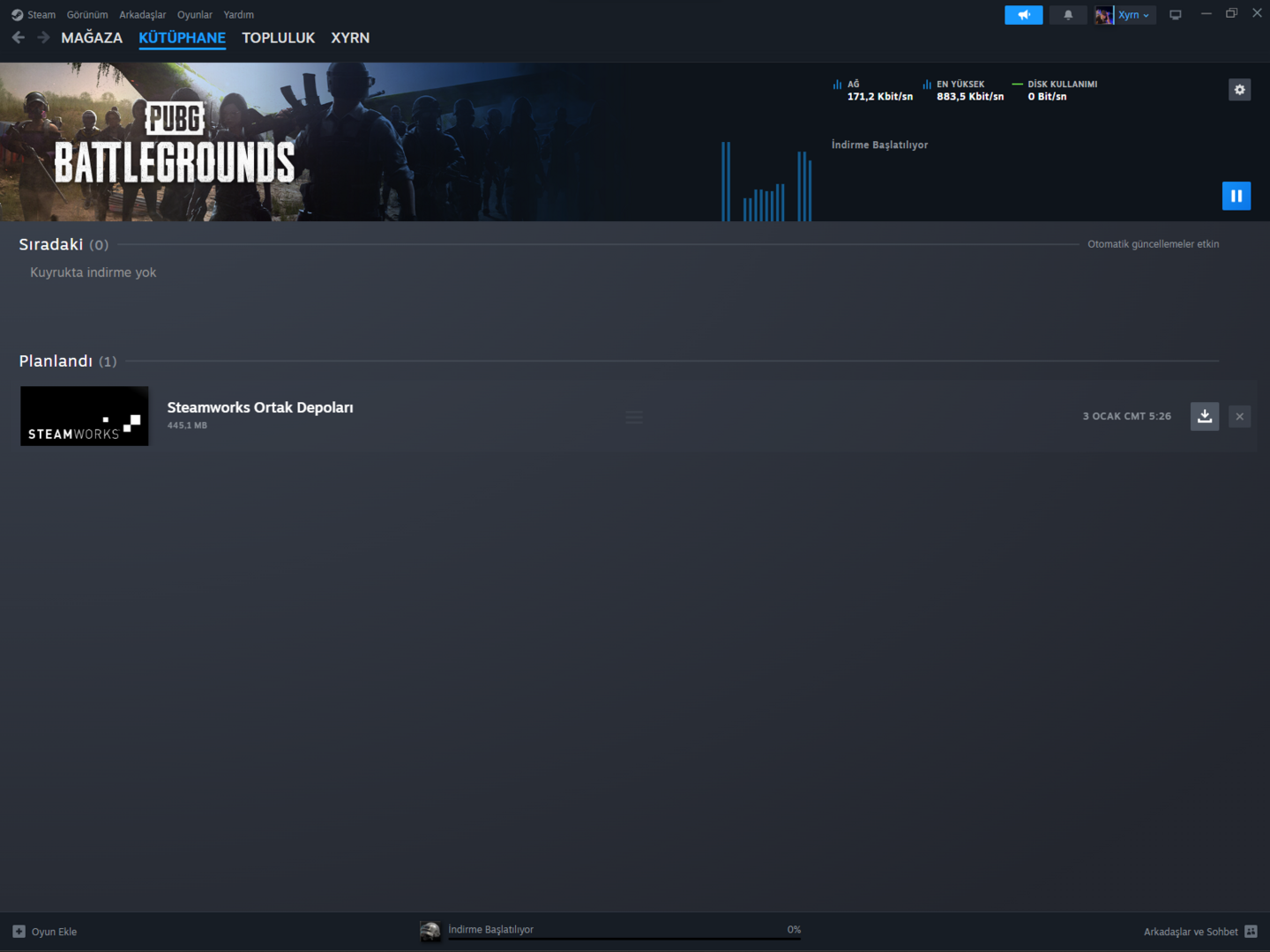The width and height of the screenshot is (1270, 952).
Task: Switch to the TOPLULUK tab
Action: [279, 38]
